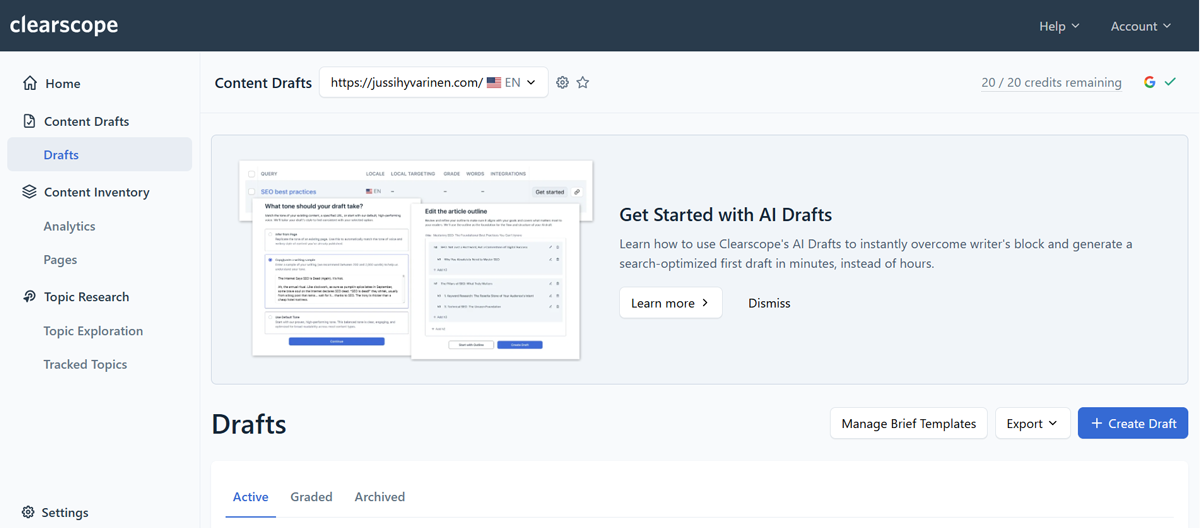Open Topic Research section
The height and width of the screenshot is (528, 1200).
pyautogui.click(x=86, y=297)
